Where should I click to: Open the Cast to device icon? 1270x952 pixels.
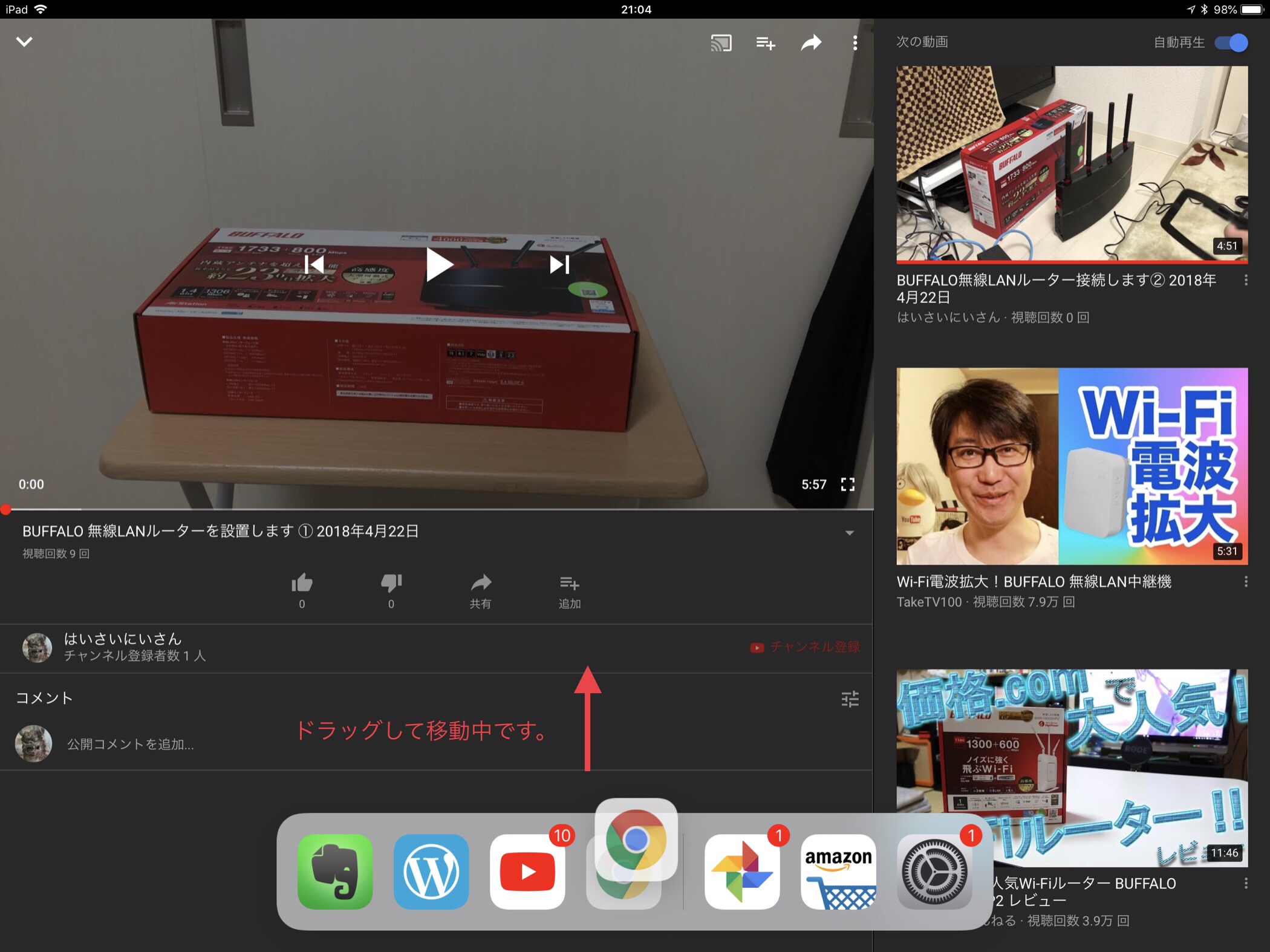click(721, 43)
